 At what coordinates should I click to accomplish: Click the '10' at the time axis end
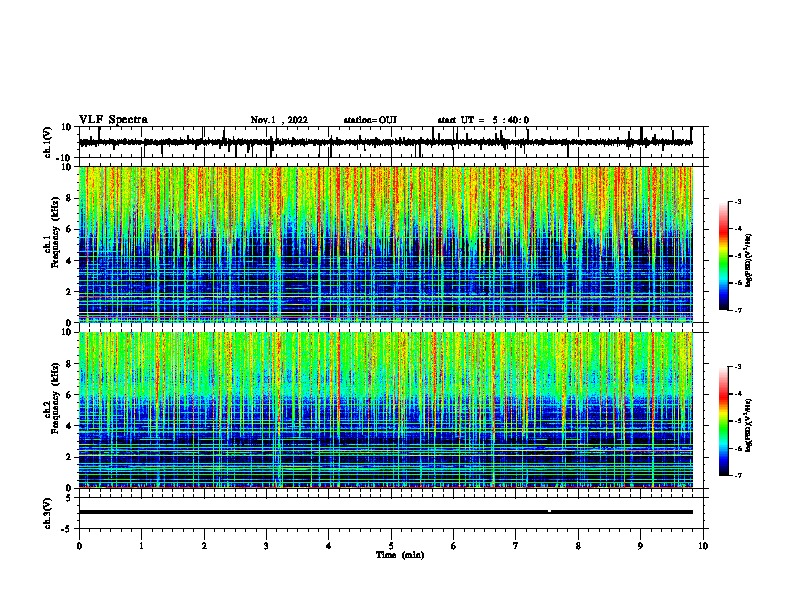(x=703, y=546)
